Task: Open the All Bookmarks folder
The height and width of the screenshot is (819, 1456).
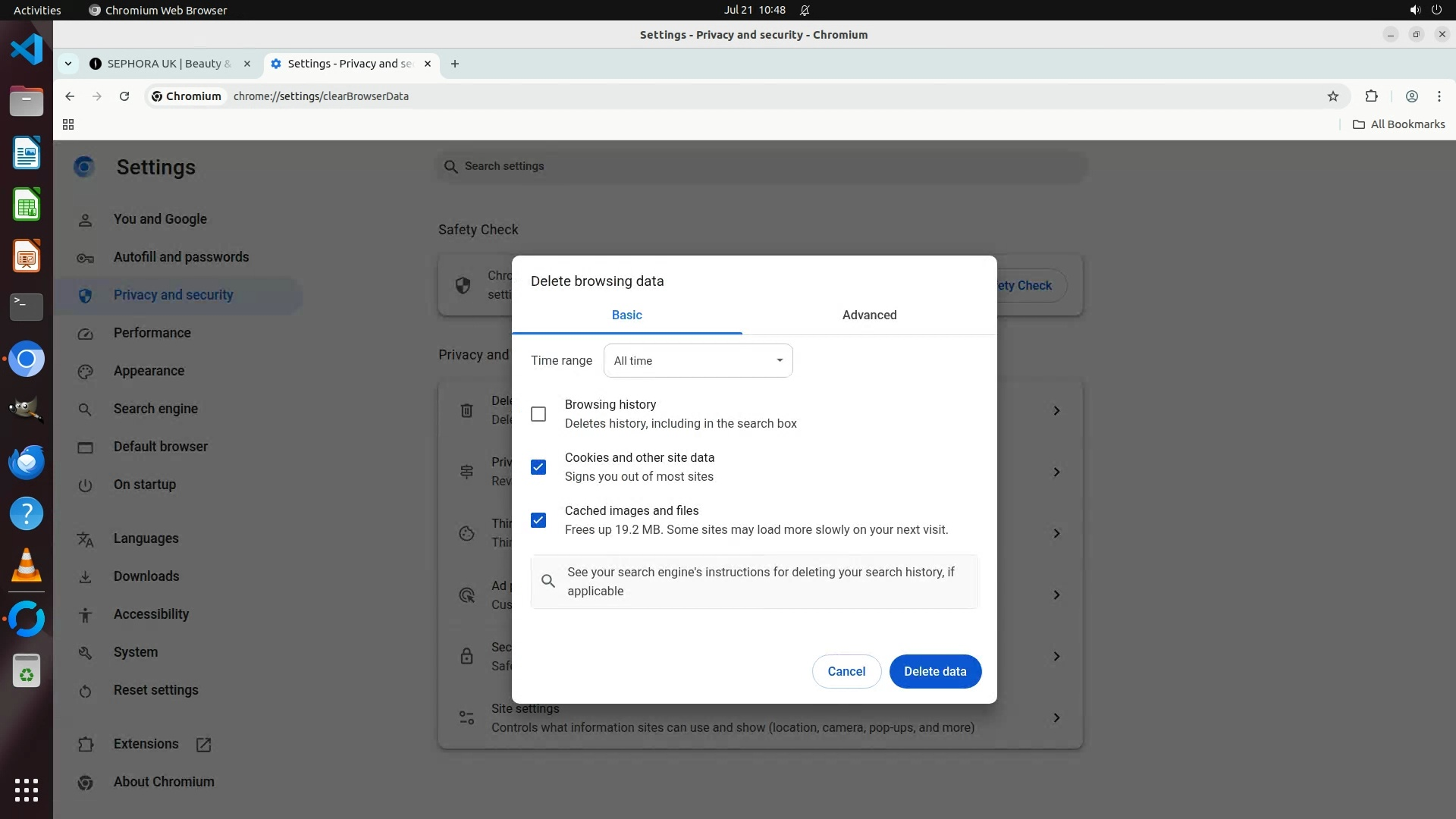Action: click(x=1399, y=124)
